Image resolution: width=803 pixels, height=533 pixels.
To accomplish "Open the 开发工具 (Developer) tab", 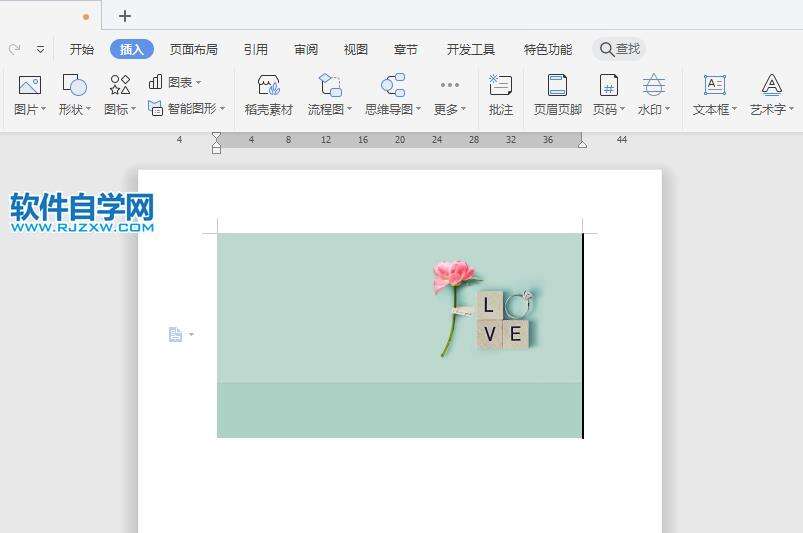I will pyautogui.click(x=471, y=49).
